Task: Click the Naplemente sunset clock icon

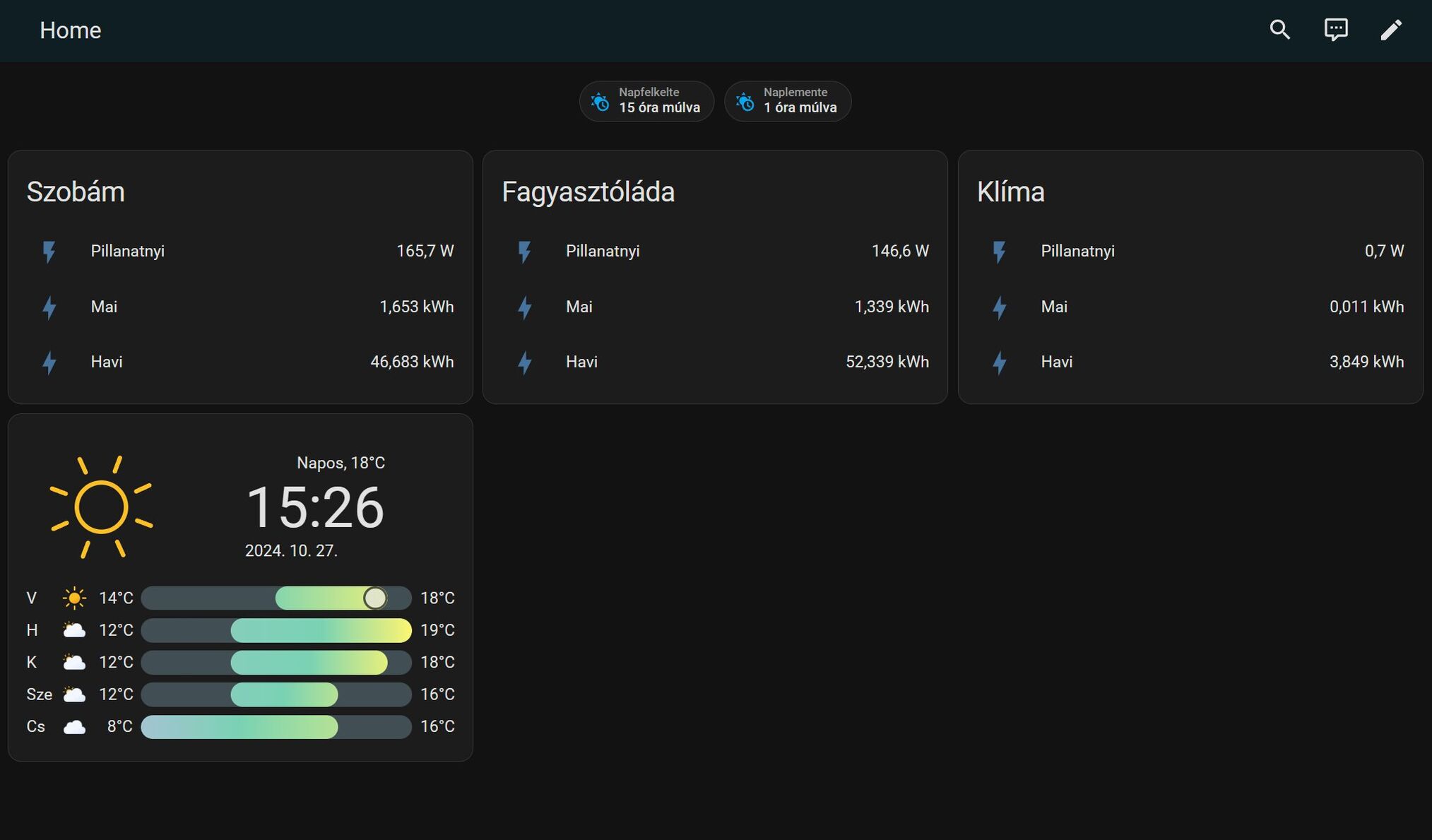Action: coord(745,102)
